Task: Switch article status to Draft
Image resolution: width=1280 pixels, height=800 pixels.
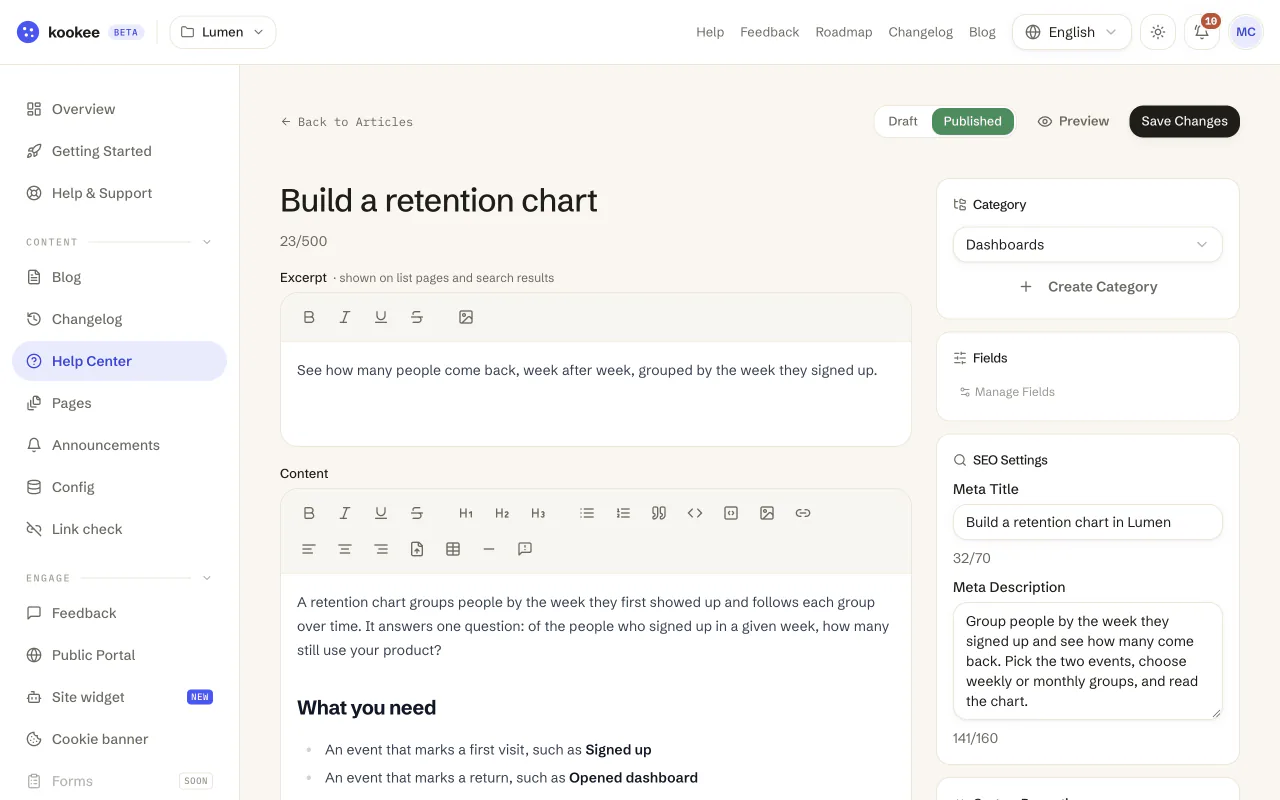Action: pos(903,121)
